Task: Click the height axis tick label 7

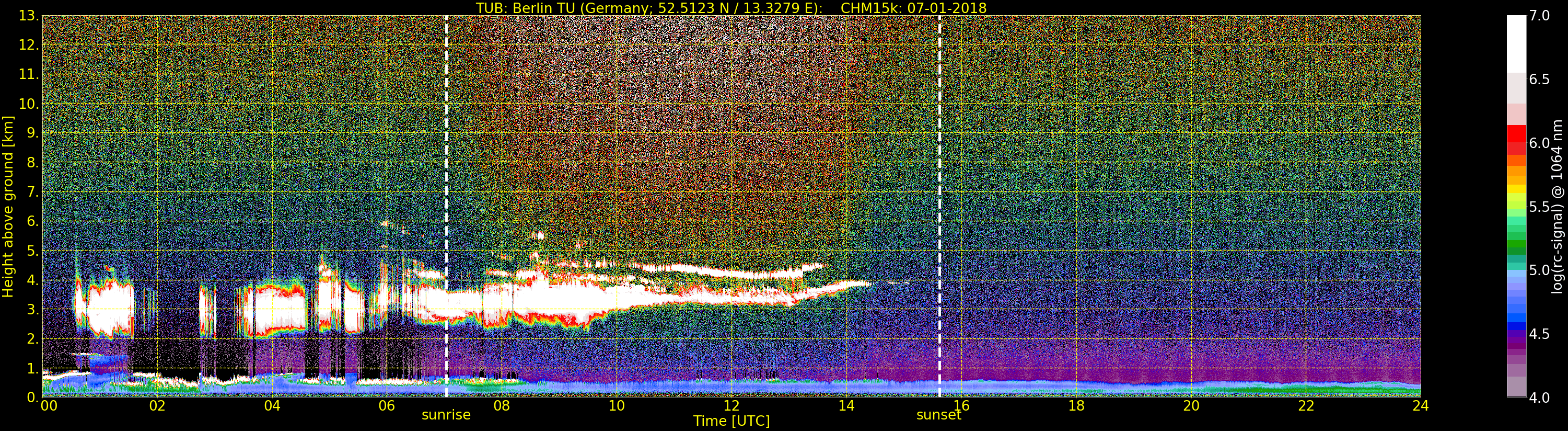Action: pyautogui.click(x=32, y=192)
